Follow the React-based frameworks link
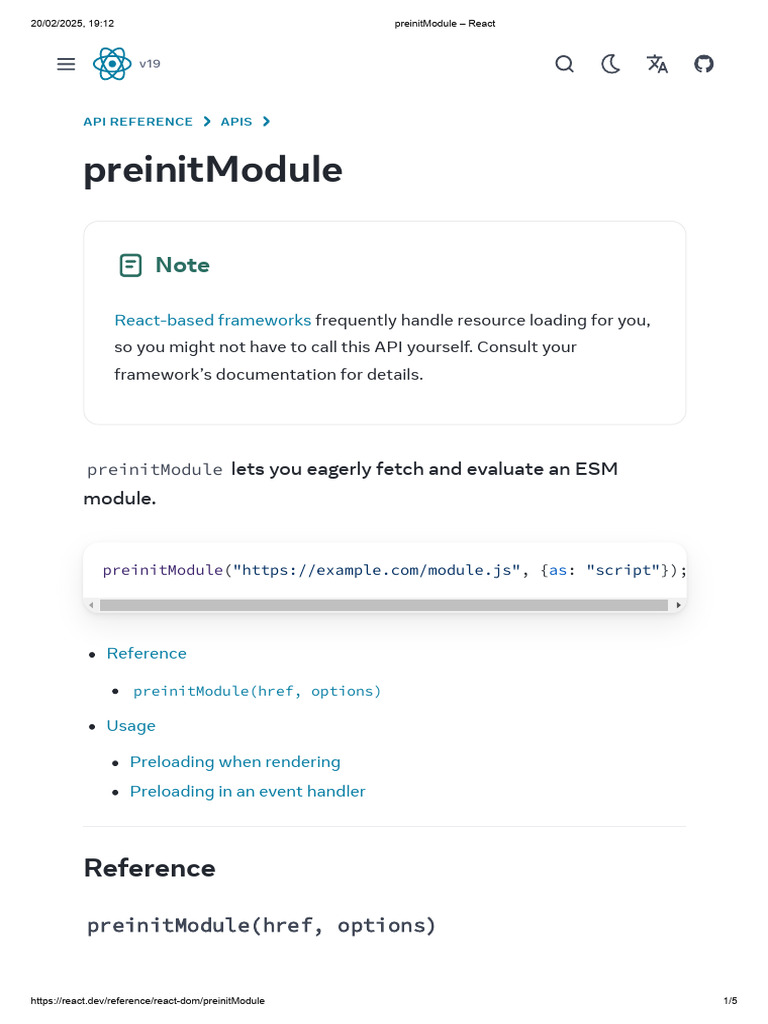Screen dimensions: 768x1024 point(212,320)
